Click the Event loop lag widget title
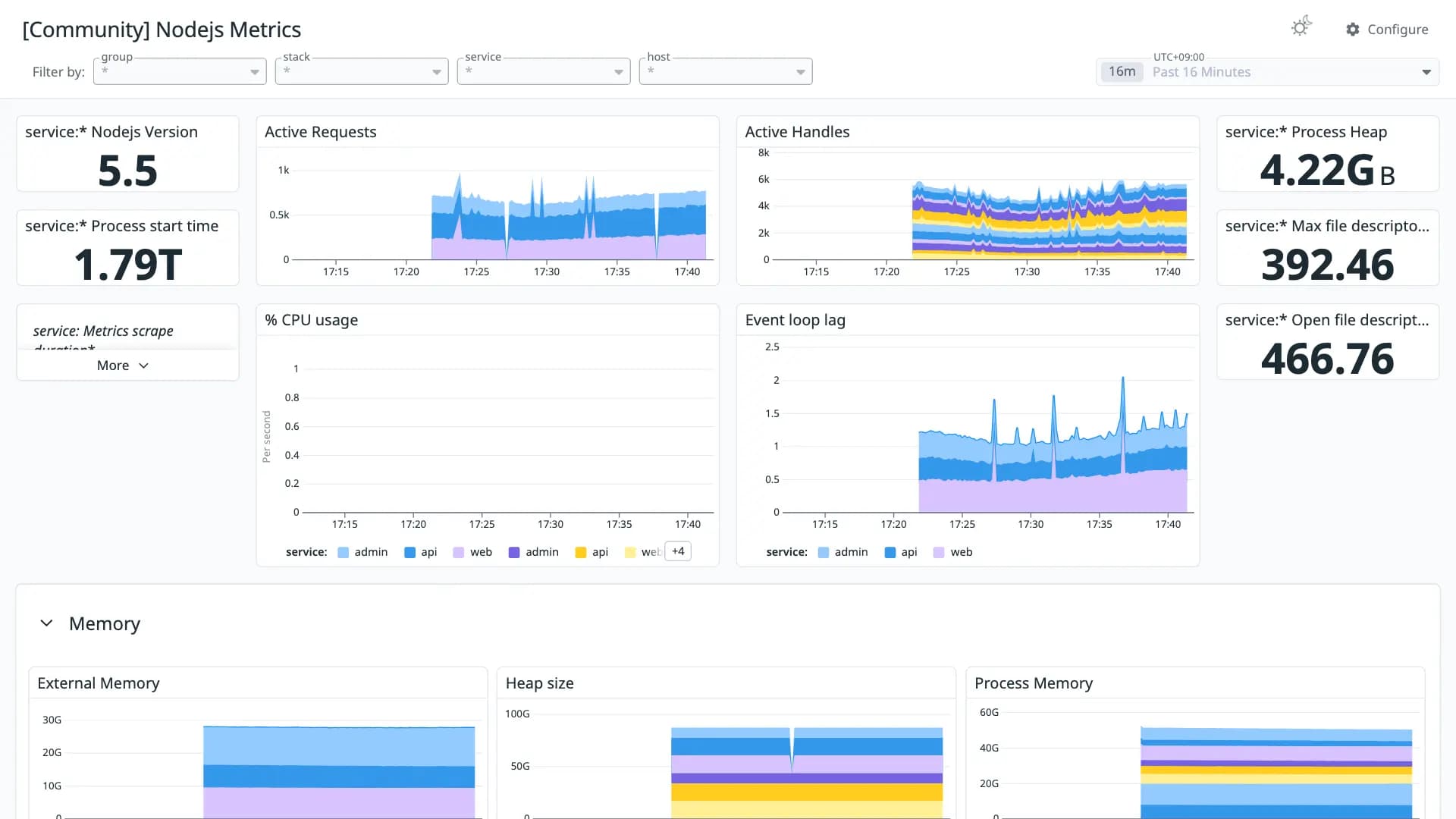1456x819 pixels. pos(795,320)
